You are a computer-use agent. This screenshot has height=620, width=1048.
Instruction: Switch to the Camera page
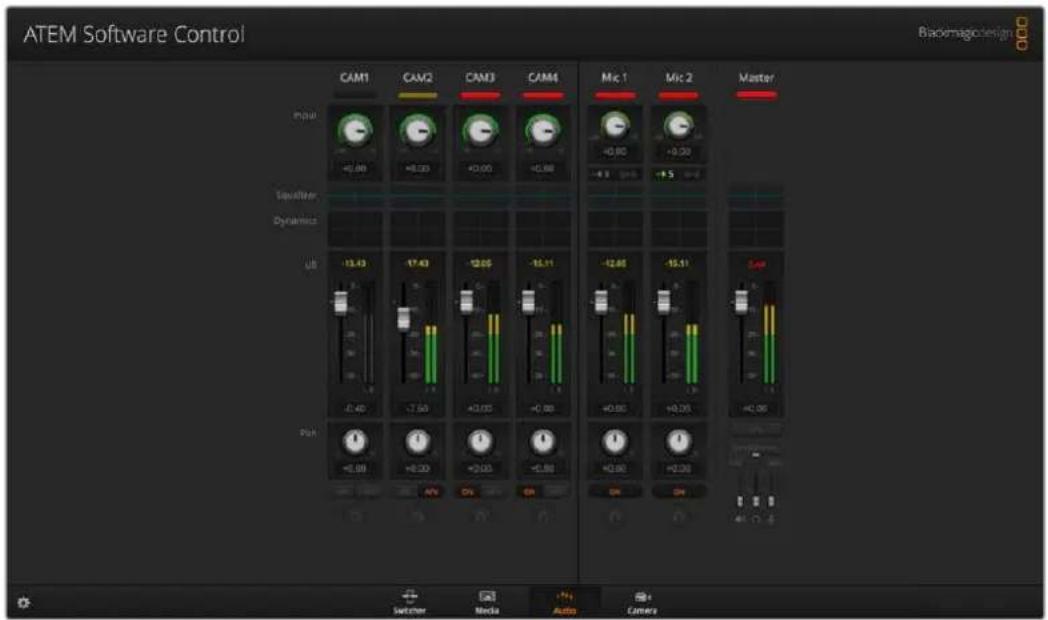coord(642,602)
